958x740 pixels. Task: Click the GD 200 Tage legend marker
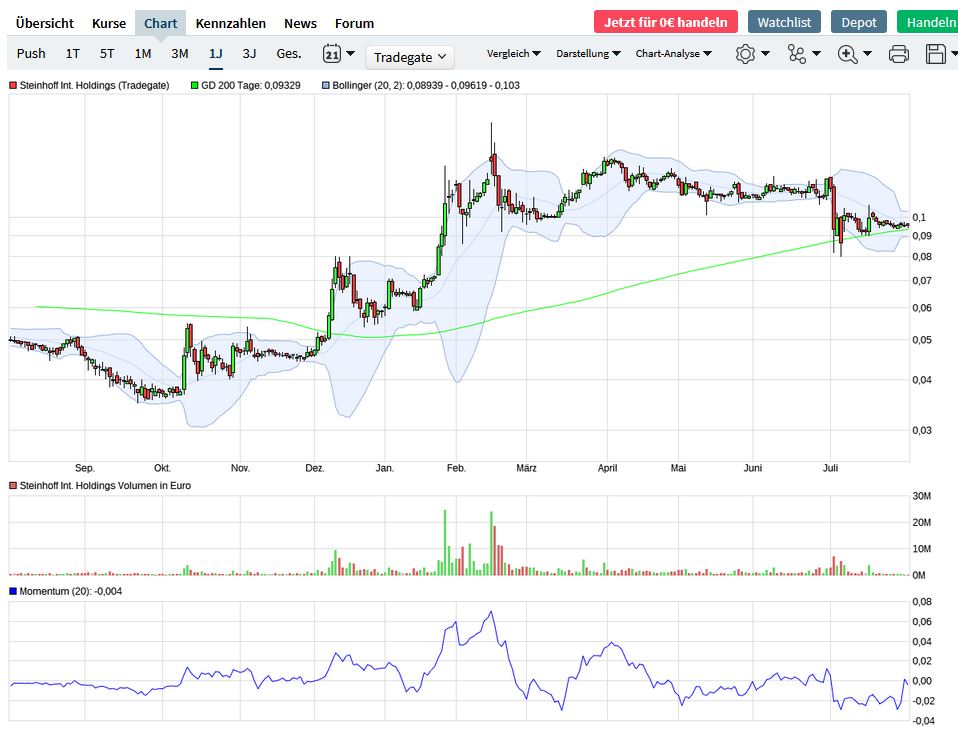point(197,87)
